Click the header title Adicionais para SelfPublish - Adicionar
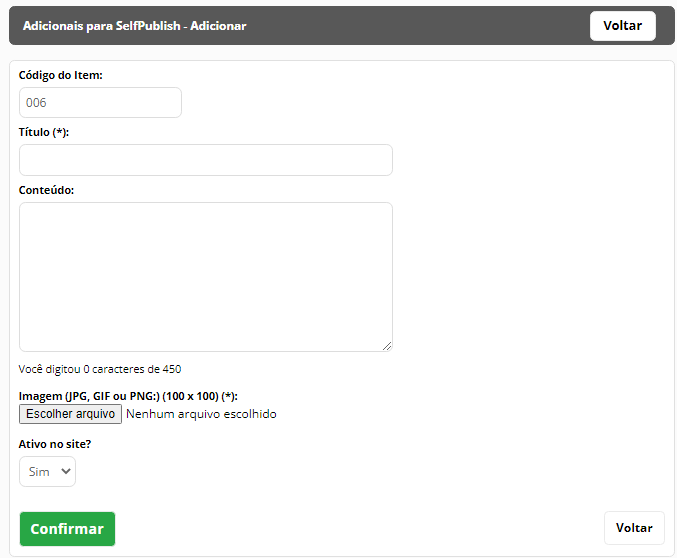The height and width of the screenshot is (558, 677). (135, 26)
